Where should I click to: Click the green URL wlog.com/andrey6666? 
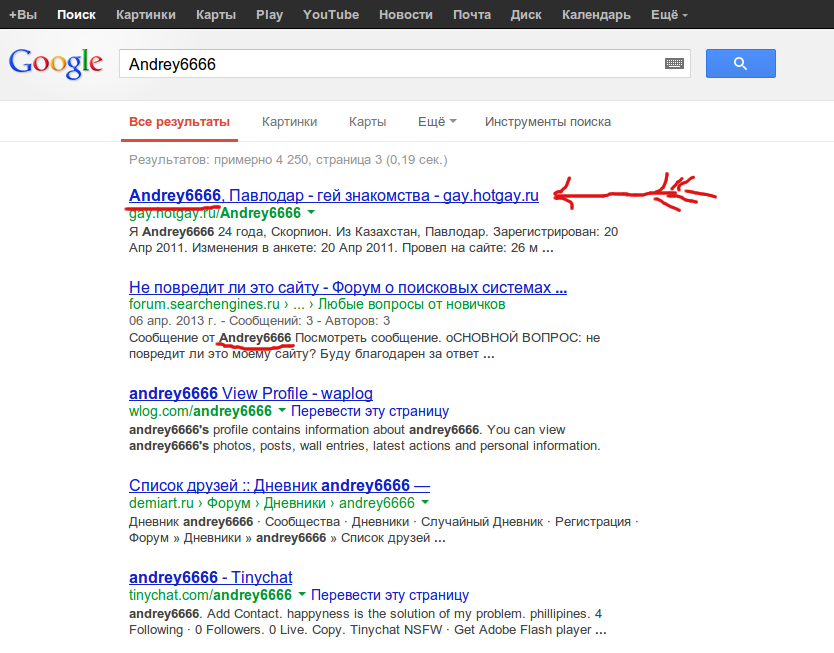click(x=200, y=411)
